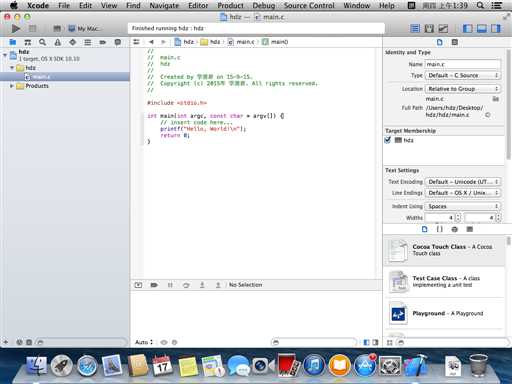Screen dimensions: 512x384
Task: Collapse the hdz project root
Action: (5, 54)
